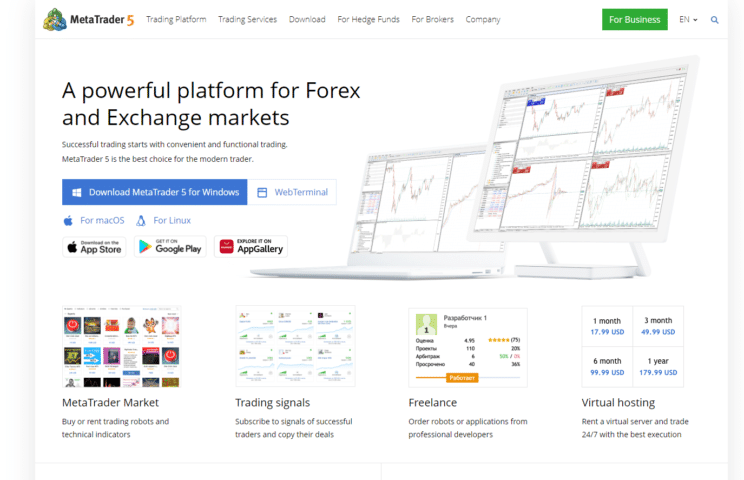The height and width of the screenshot is (480, 744).
Task: Click the For Business button
Action: (x=634, y=19)
